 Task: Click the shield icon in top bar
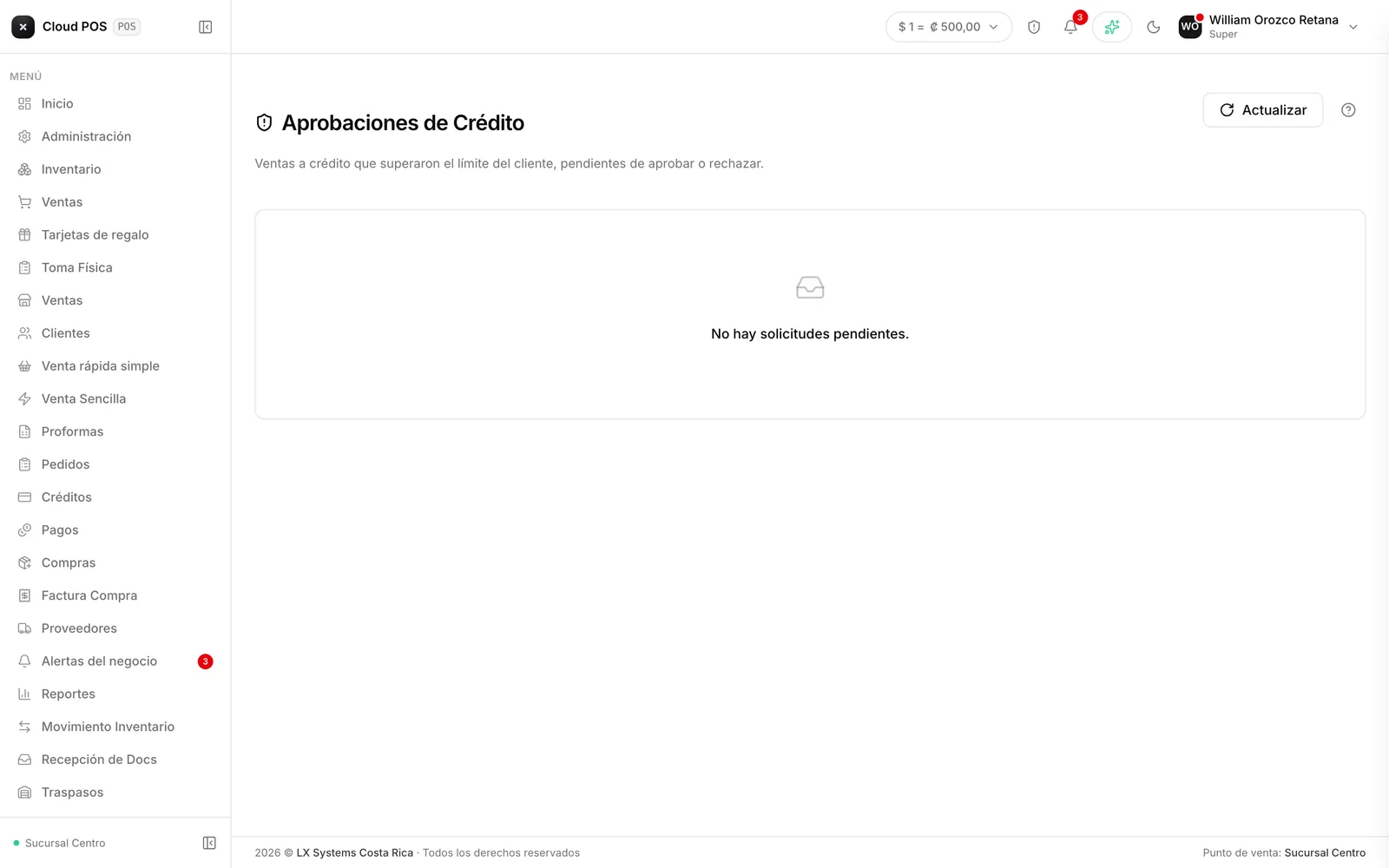tap(1034, 27)
